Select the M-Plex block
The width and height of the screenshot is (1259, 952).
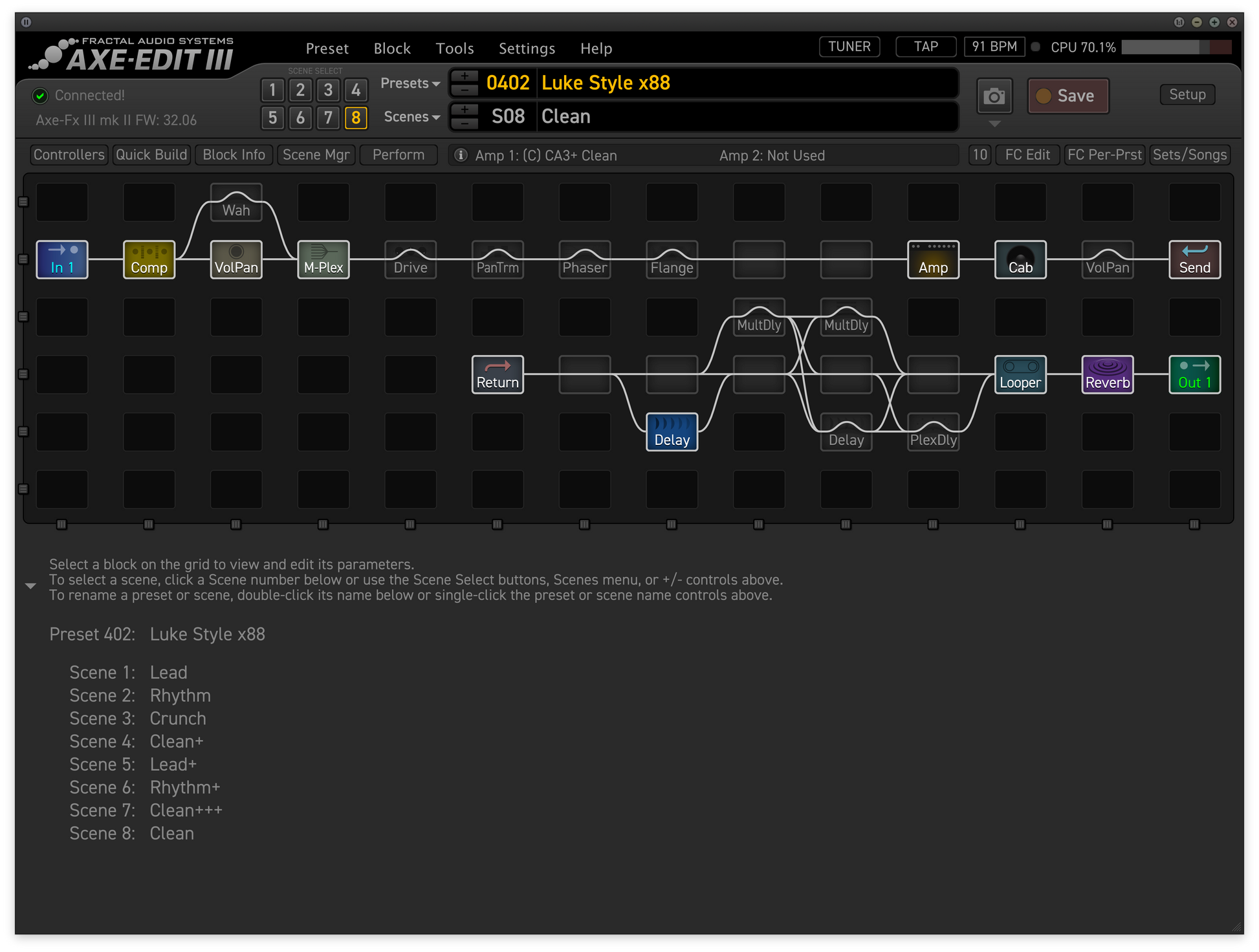323,260
